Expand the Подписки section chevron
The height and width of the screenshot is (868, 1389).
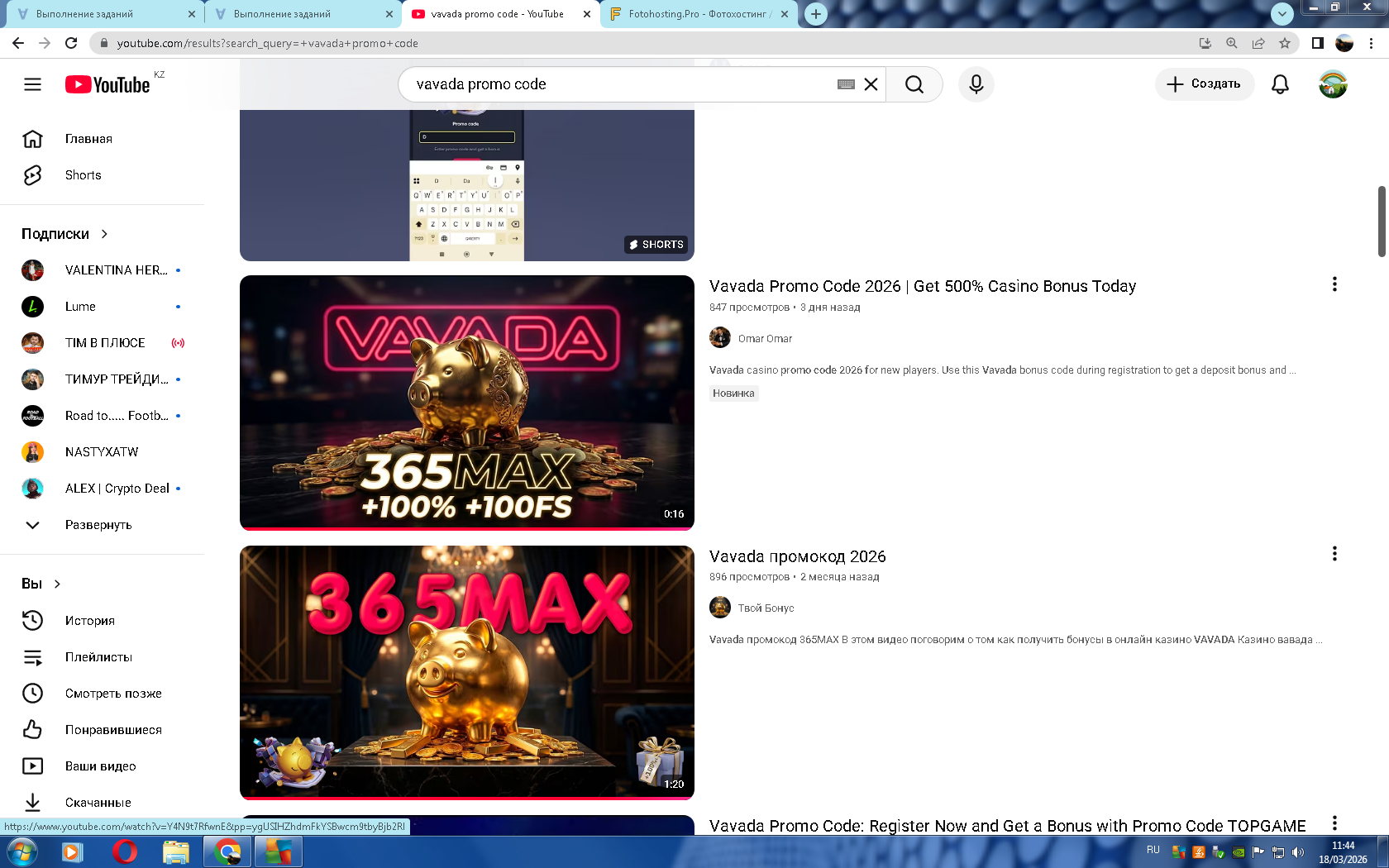point(104,234)
